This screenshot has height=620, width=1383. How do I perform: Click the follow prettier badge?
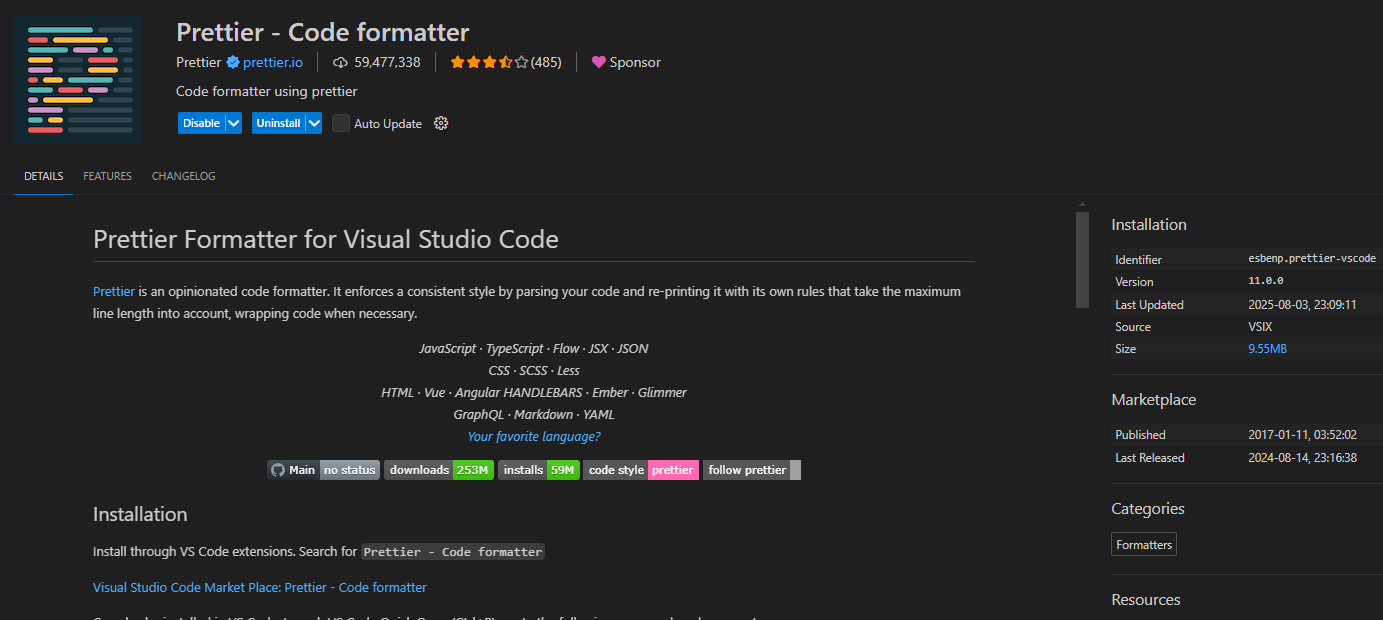coord(752,470)
